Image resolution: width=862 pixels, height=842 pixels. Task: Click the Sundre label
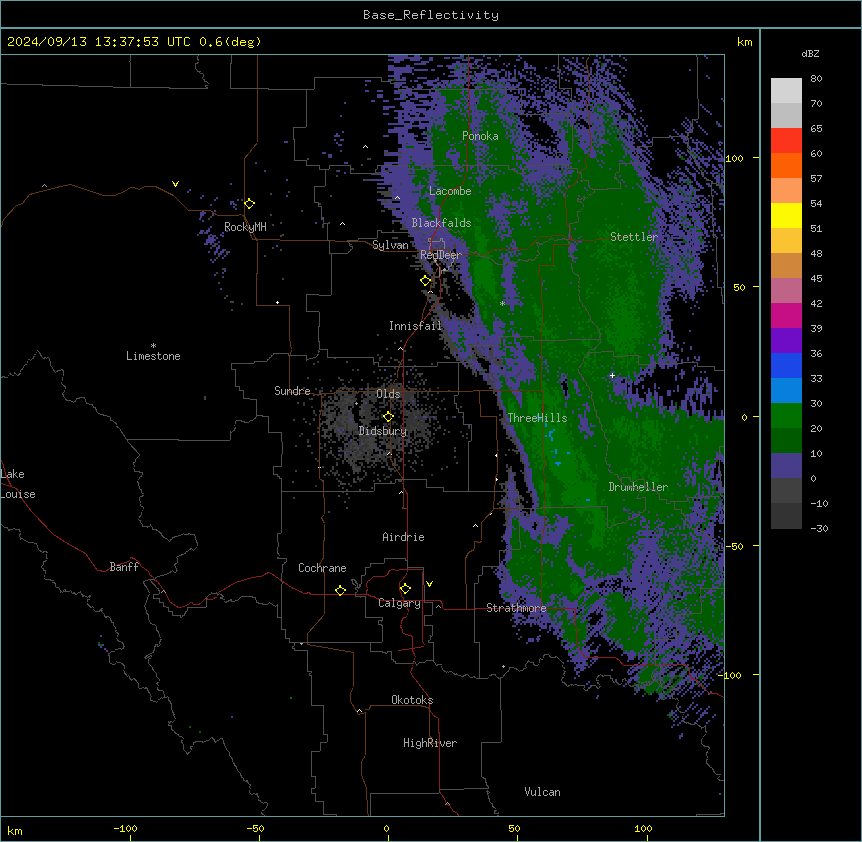(292, 391)
